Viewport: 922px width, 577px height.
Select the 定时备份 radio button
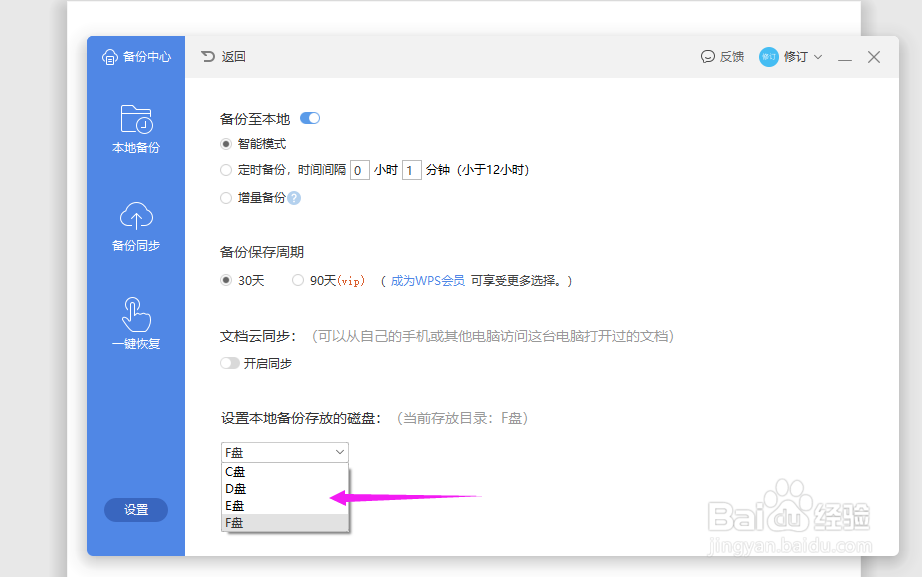click(226, 170)
